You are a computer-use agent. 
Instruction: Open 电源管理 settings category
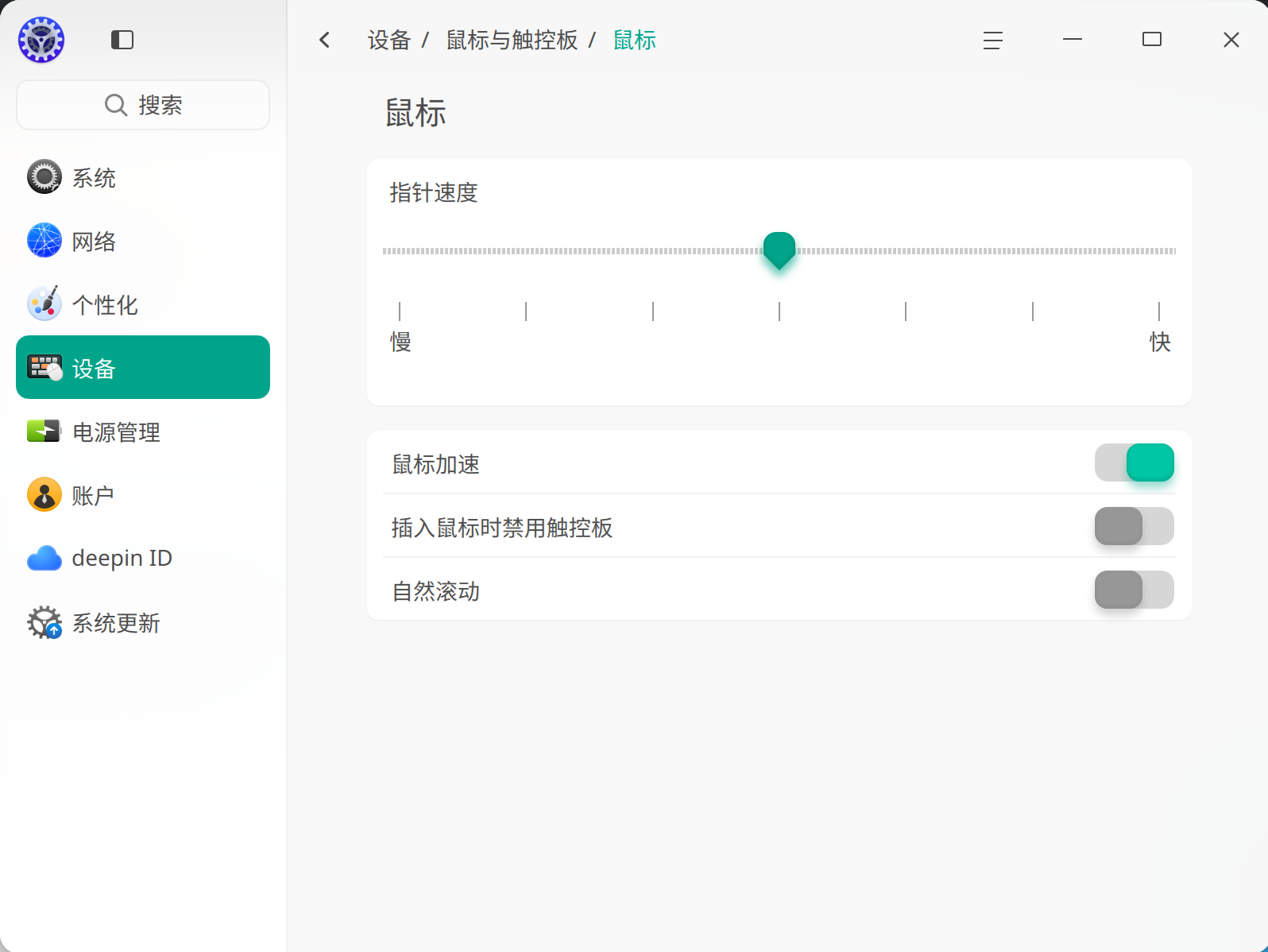point(143,431)
